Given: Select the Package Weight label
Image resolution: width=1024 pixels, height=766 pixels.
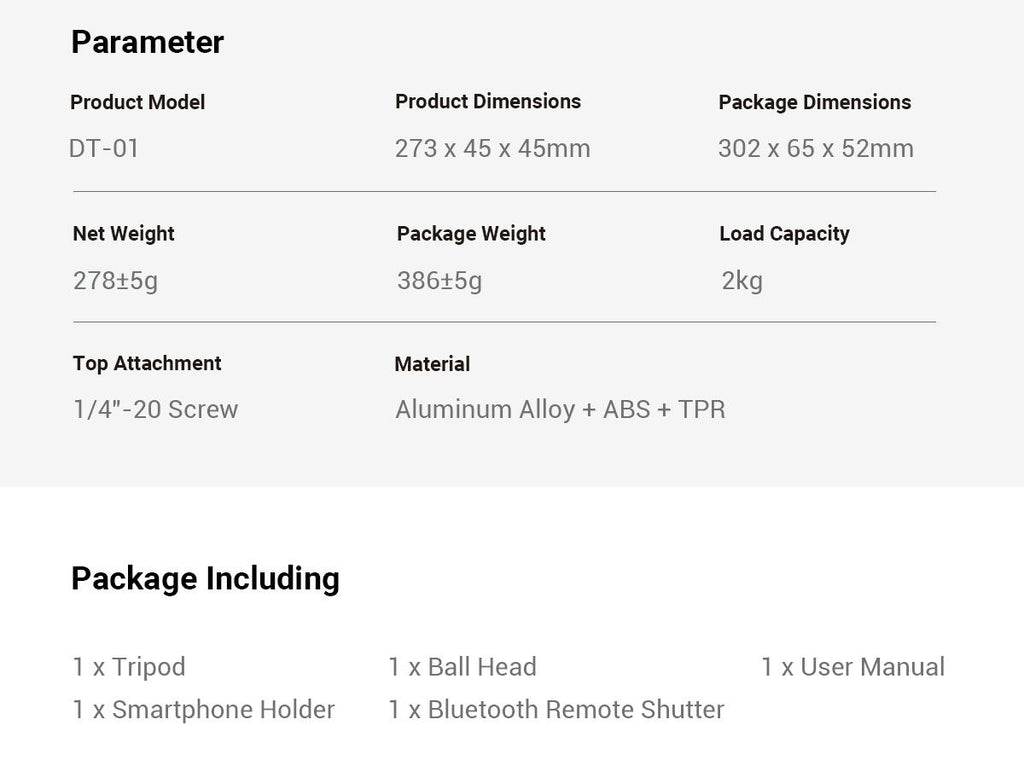Looking at the screenshot, I should point(471,234).
